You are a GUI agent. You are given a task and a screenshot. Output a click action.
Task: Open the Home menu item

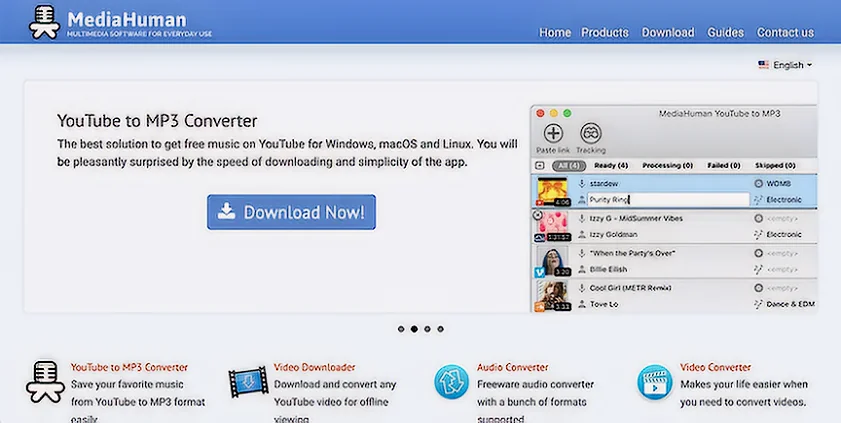(555, 33)
